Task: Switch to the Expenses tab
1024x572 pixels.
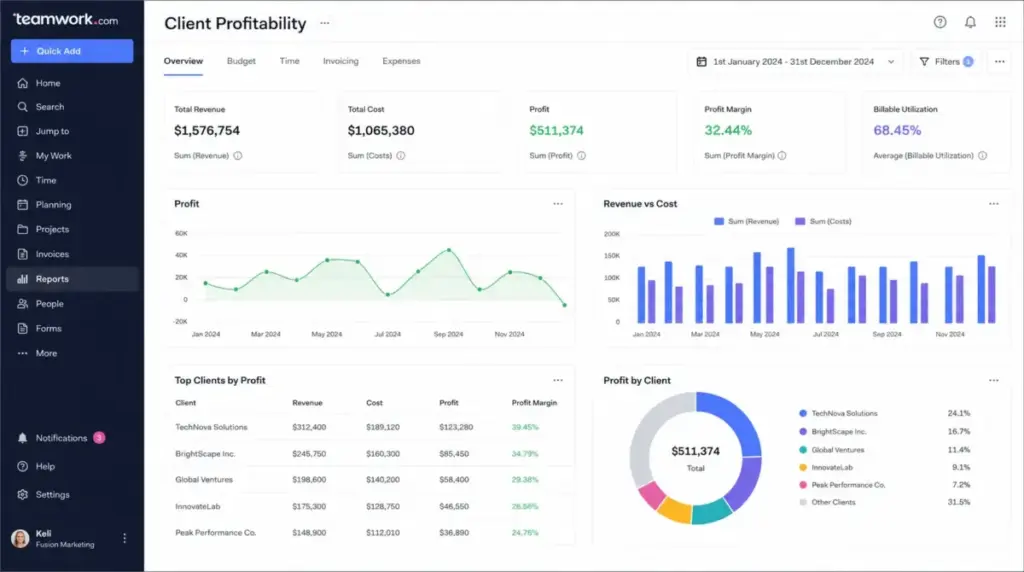Action: (x=401, y=61)
